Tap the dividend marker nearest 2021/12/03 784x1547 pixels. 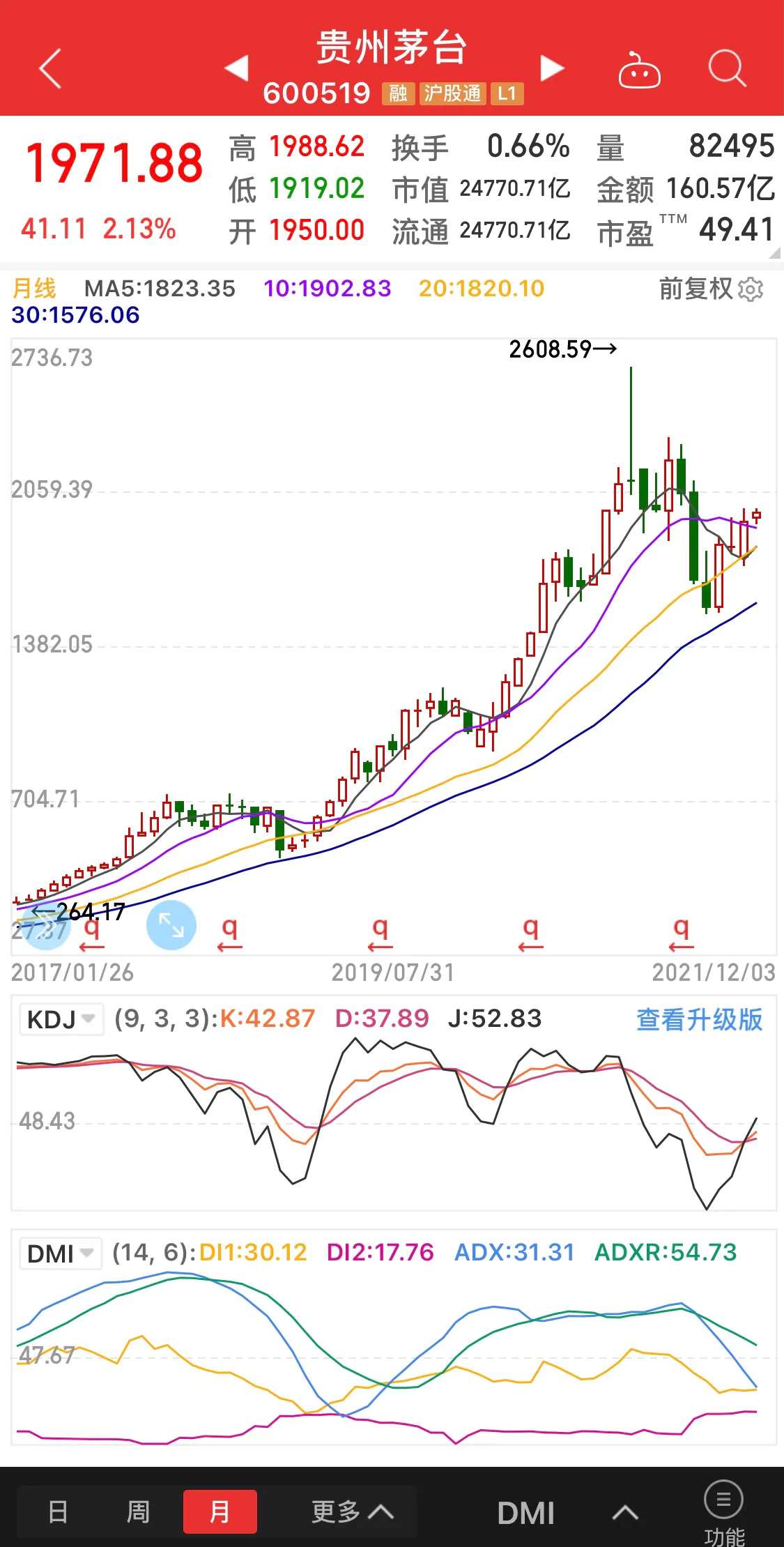coord(681,935)
